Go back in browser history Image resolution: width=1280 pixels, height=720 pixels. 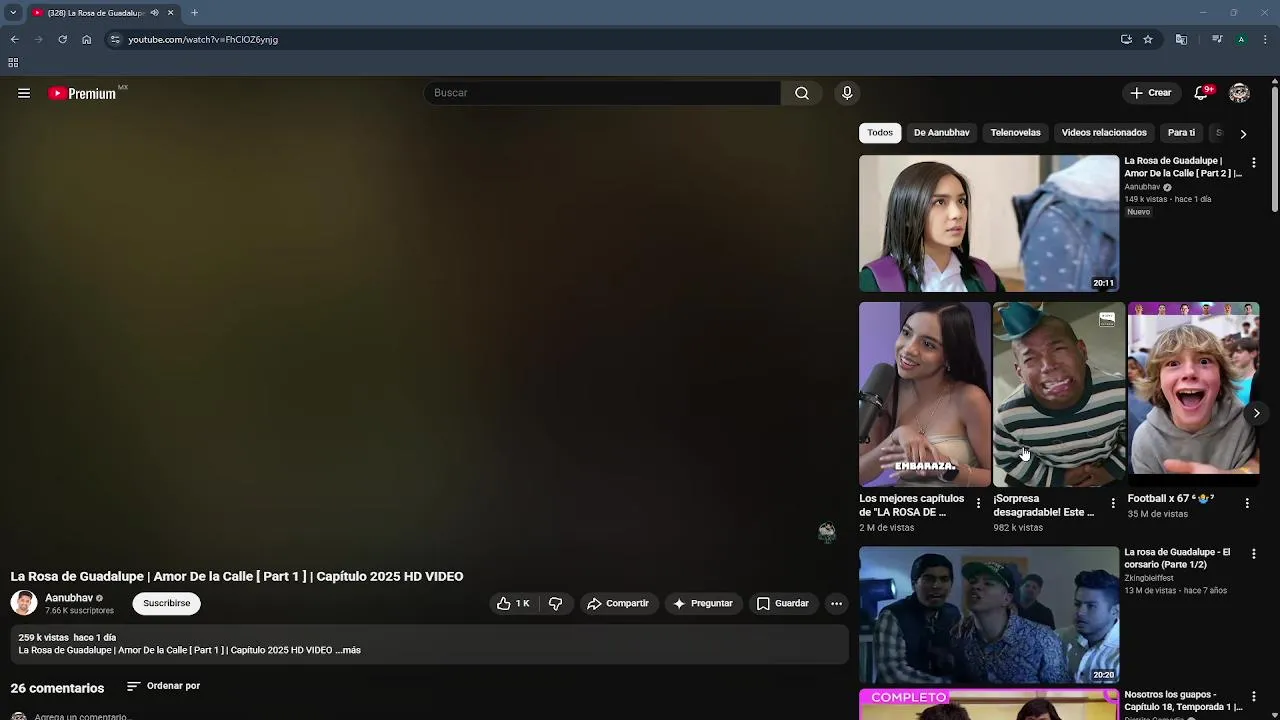(x=14, y=39)
